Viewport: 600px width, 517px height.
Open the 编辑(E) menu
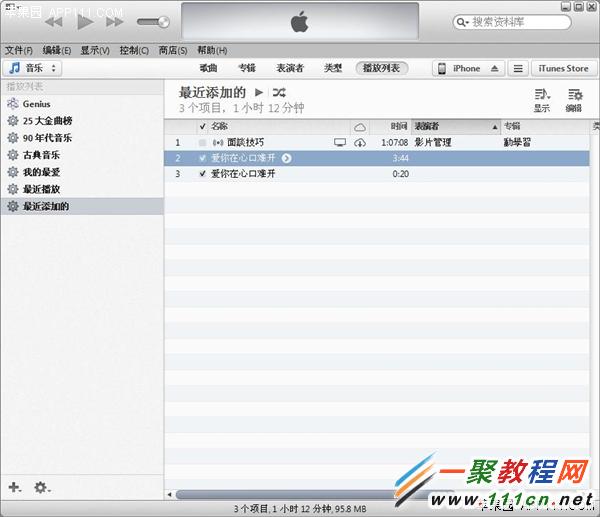[x=57, y=50]
